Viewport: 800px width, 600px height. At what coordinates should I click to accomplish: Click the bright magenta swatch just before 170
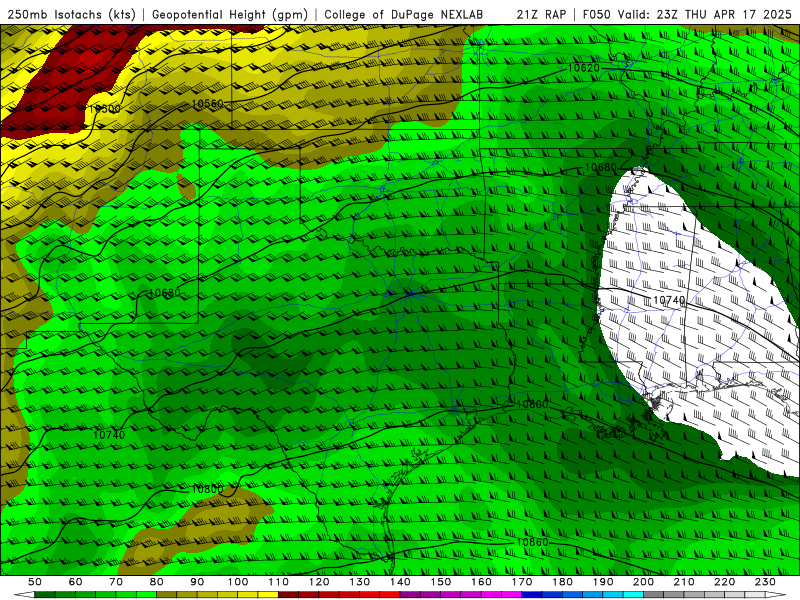click(512, 595)
